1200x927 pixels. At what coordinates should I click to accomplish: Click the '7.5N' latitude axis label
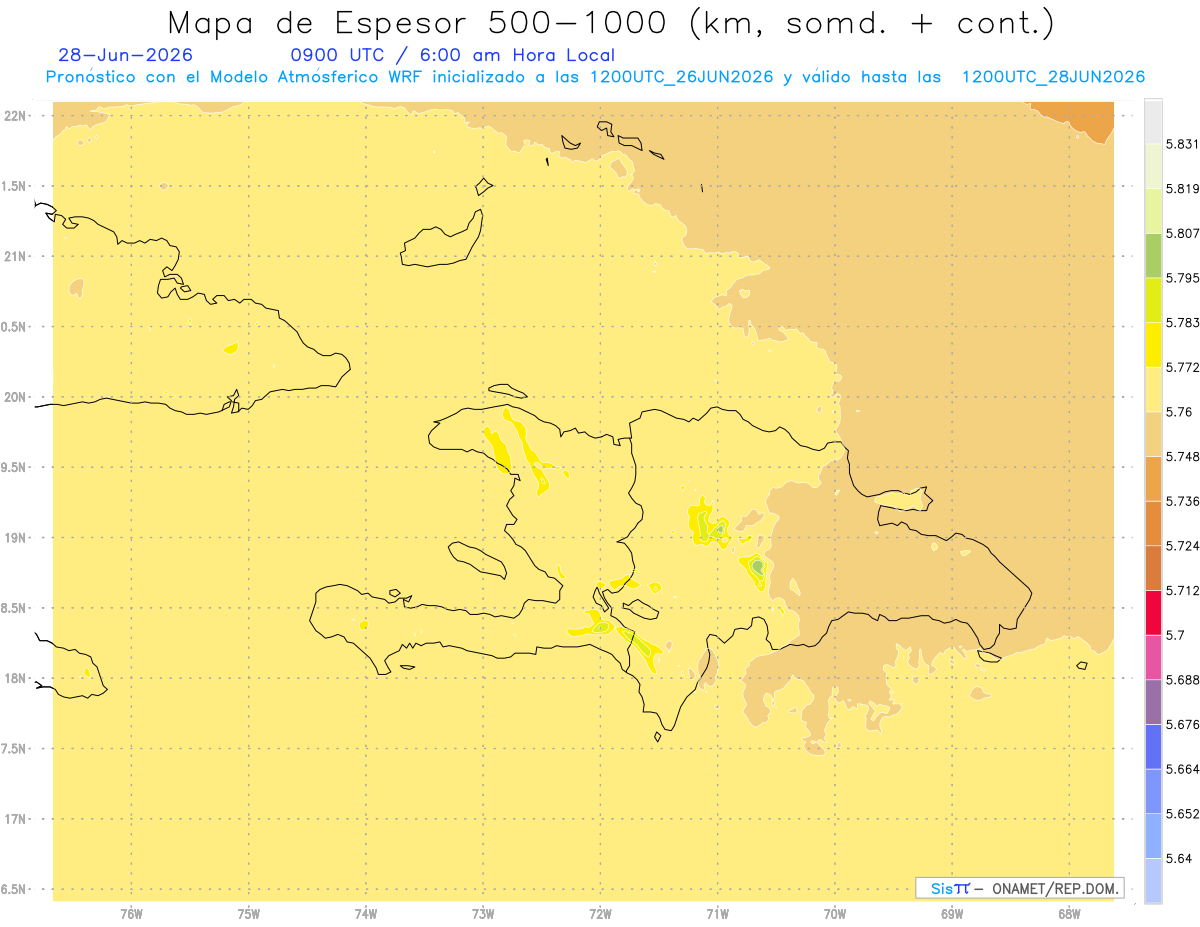pos(14,749)
